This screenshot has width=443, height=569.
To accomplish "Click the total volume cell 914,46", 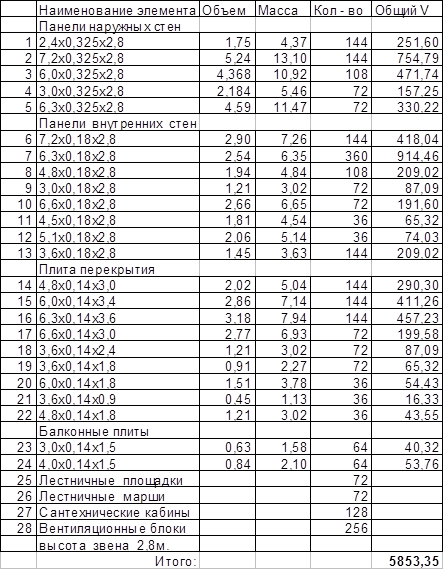I will (407, 156).
